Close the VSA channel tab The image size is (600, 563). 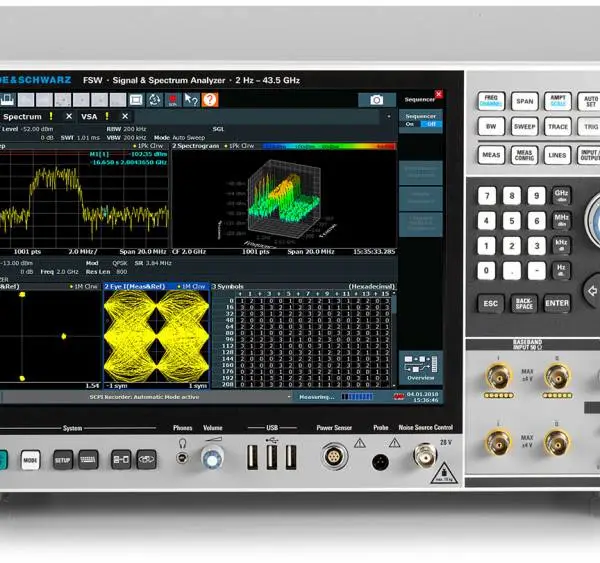pos(125,116)
